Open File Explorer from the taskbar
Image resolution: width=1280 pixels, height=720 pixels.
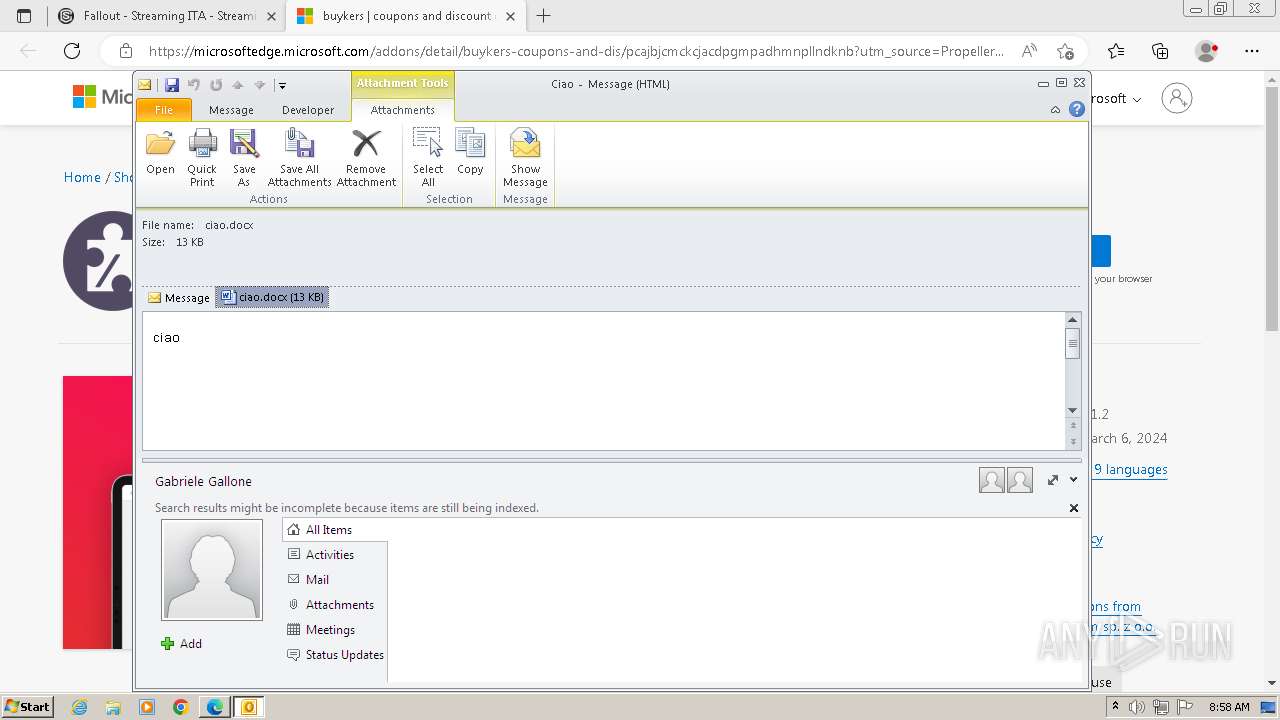pyautogui.click(x=113, y=707)
